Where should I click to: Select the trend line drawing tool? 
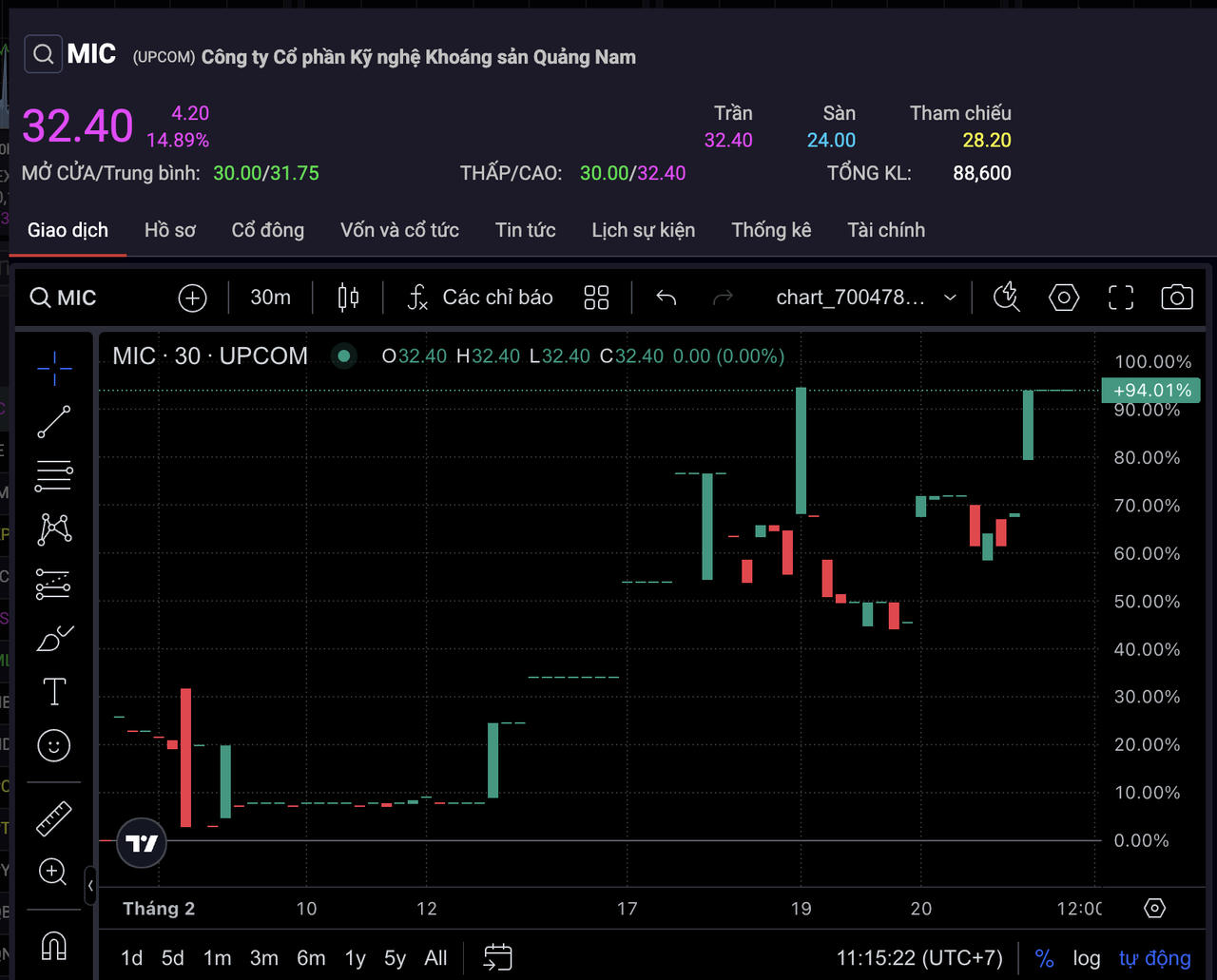point(54,422)
